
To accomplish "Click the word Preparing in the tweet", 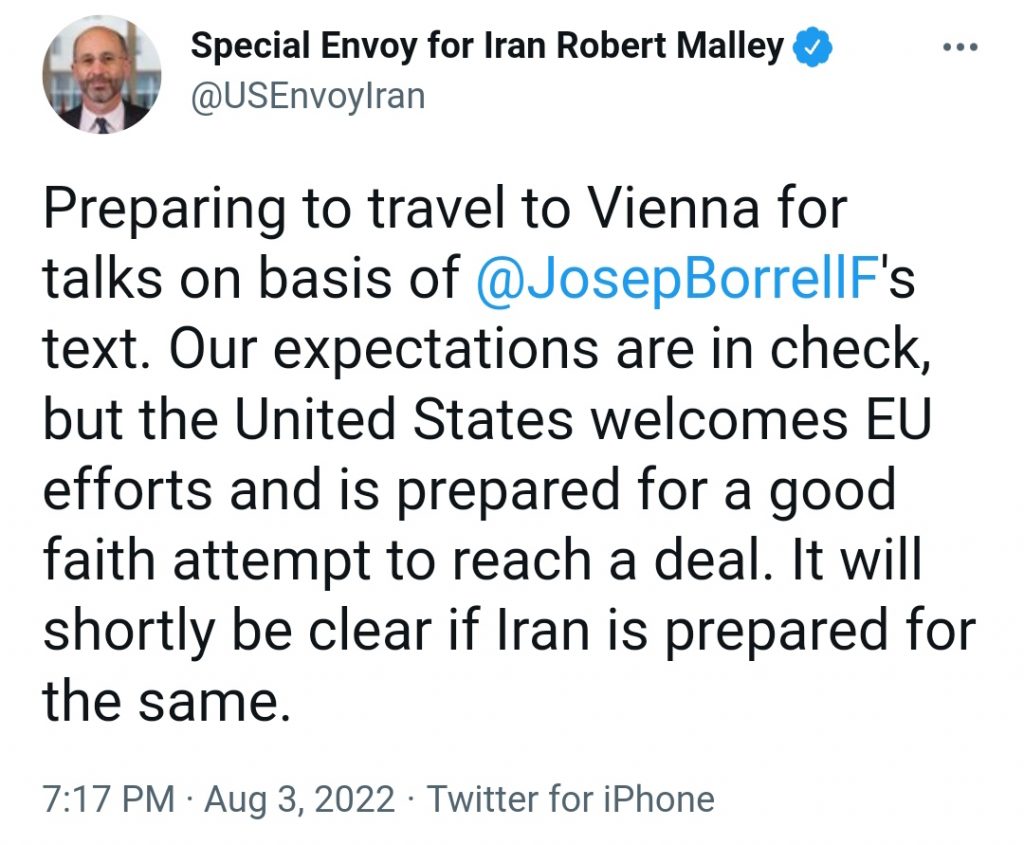I will pos(165,212).
